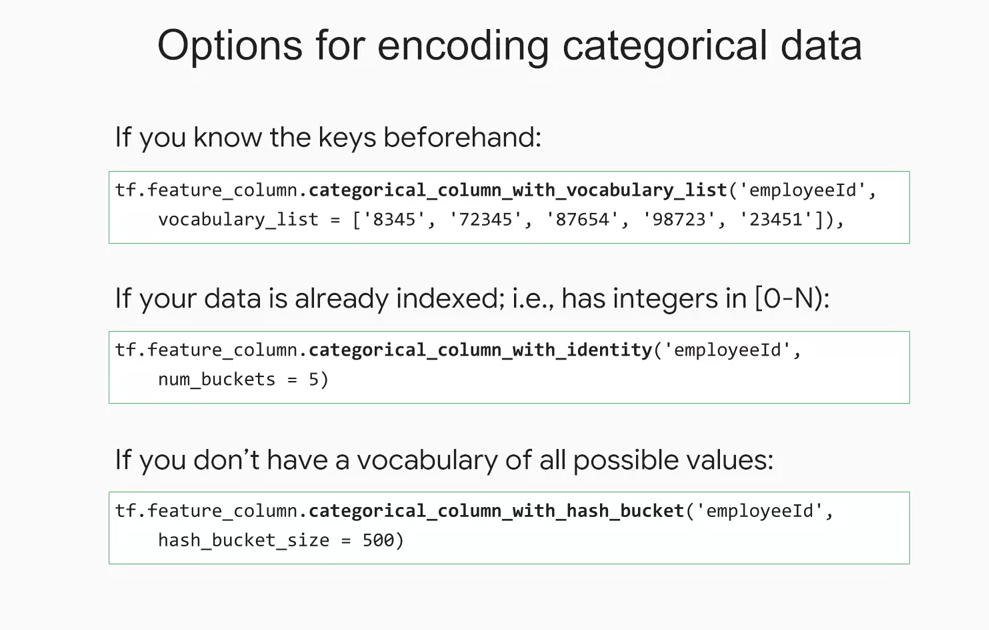Click the slide title 'Options for encoding categorical data'

click(509, 47)
